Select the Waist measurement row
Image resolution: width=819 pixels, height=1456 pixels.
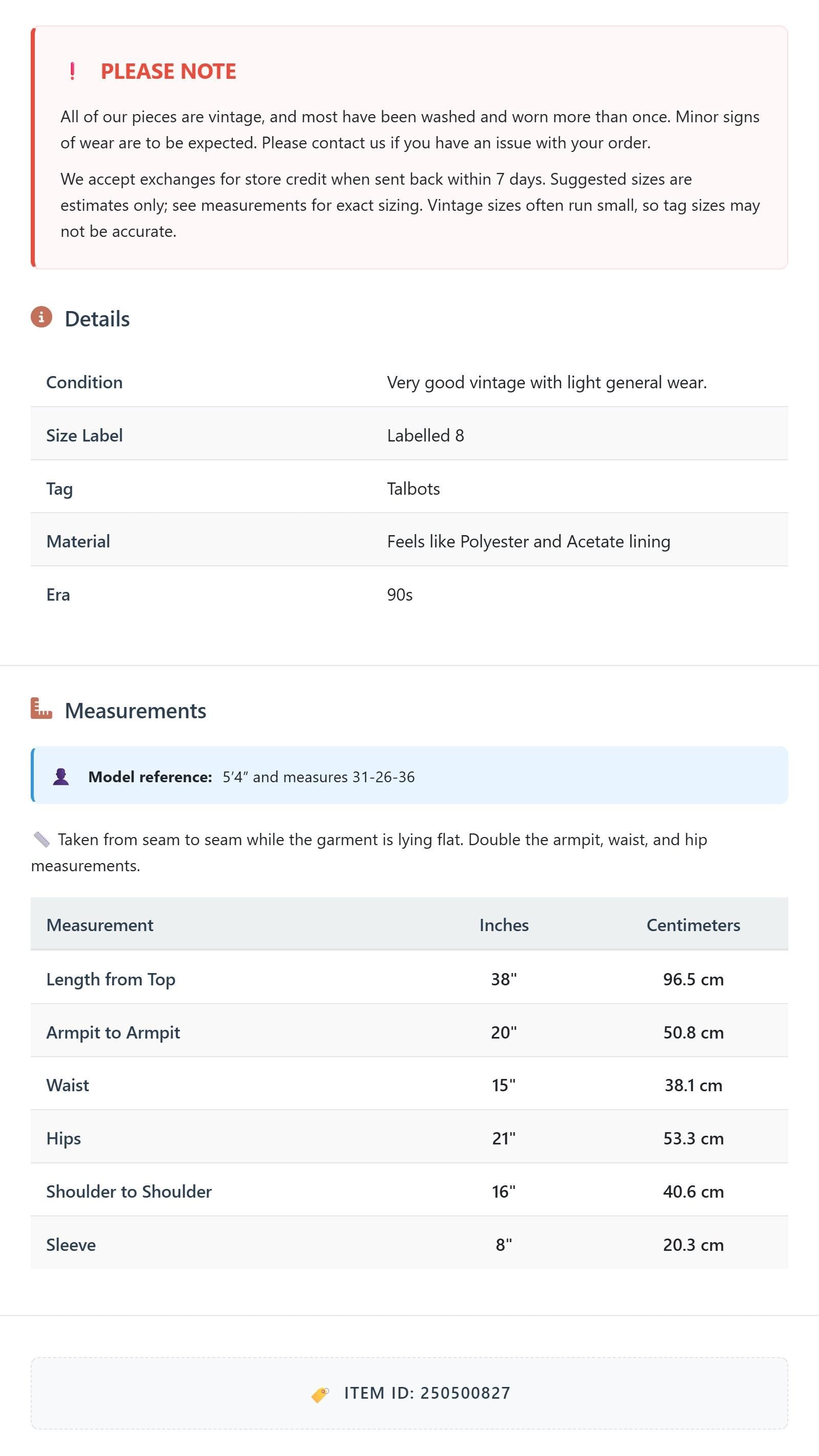point(409,1085)
